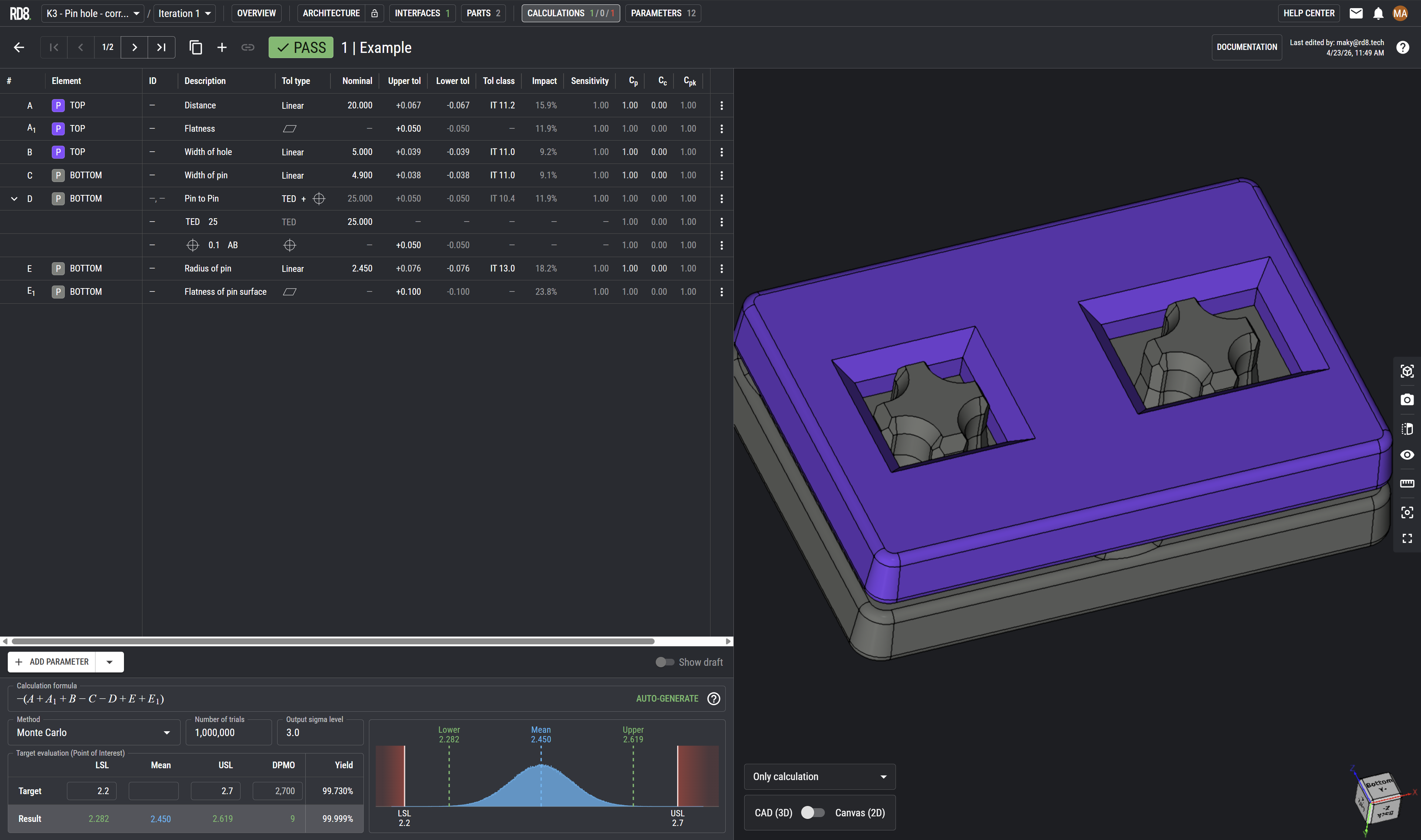Open more options for row A Distance
Screen dimensions: 1421x840
[721, 105]
